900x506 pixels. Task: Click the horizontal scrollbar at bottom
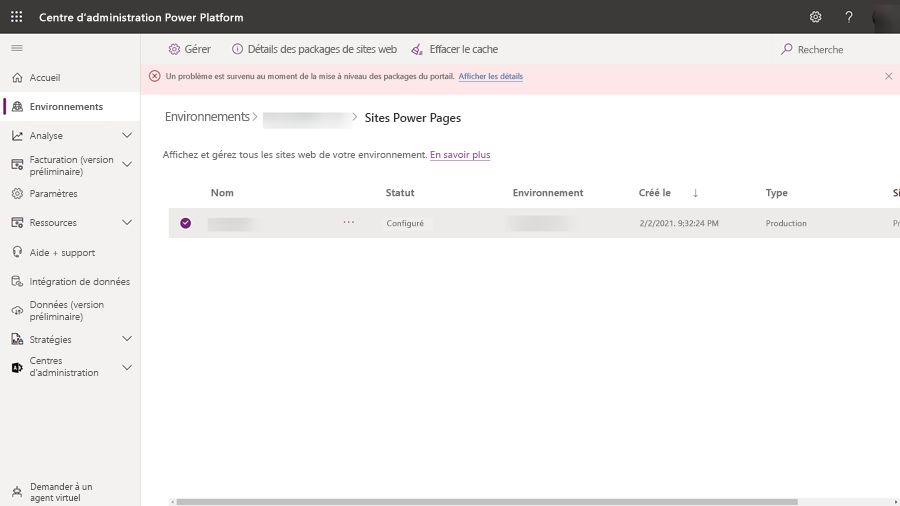(487, 502)
